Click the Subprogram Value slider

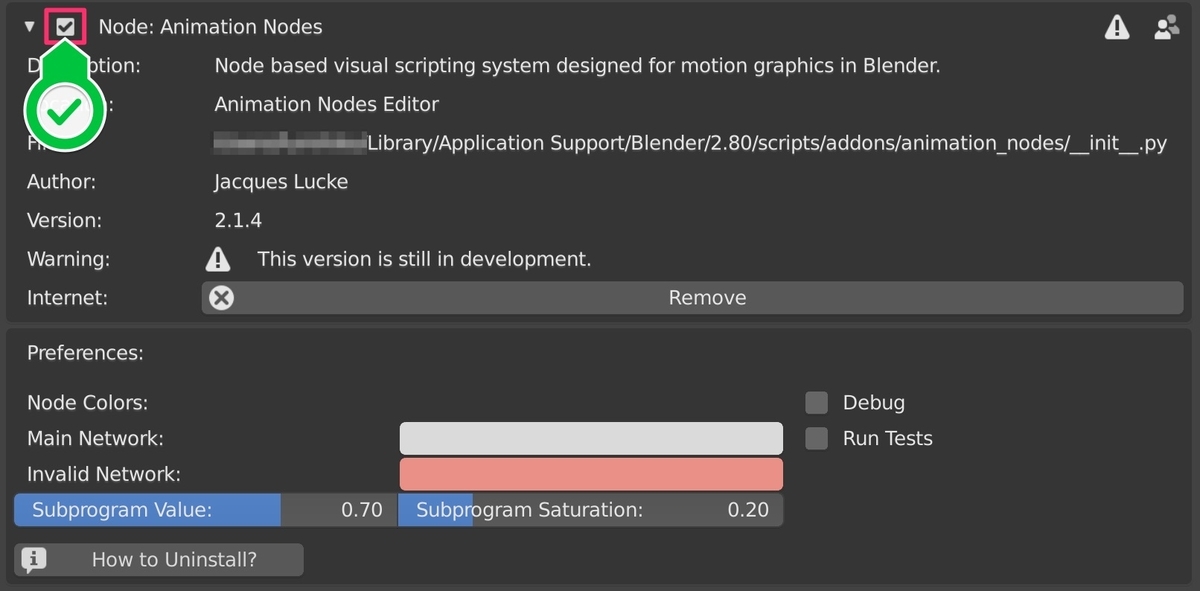[205, 510]
